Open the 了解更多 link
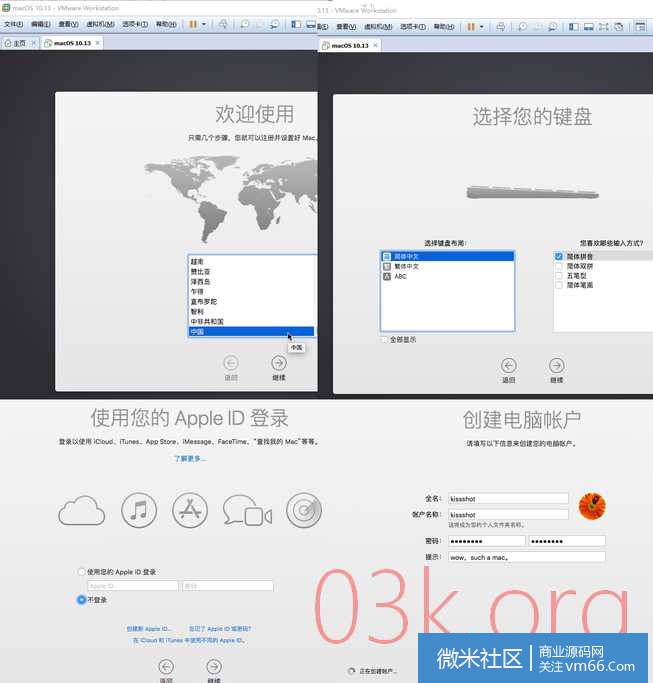653x683 pixels. pyautogui.click(x=190, y=458)
